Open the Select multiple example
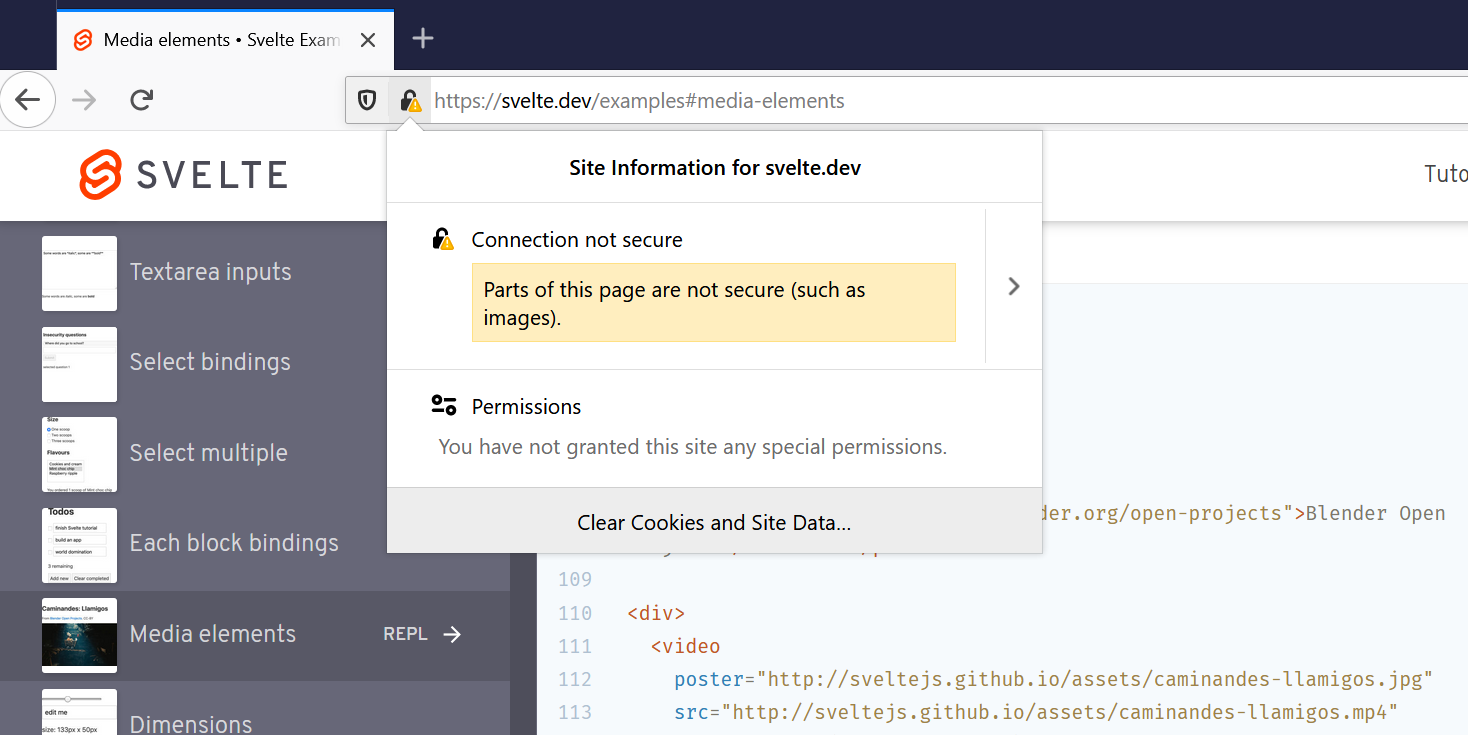1468x735 pixels. (x=208, y=453)
